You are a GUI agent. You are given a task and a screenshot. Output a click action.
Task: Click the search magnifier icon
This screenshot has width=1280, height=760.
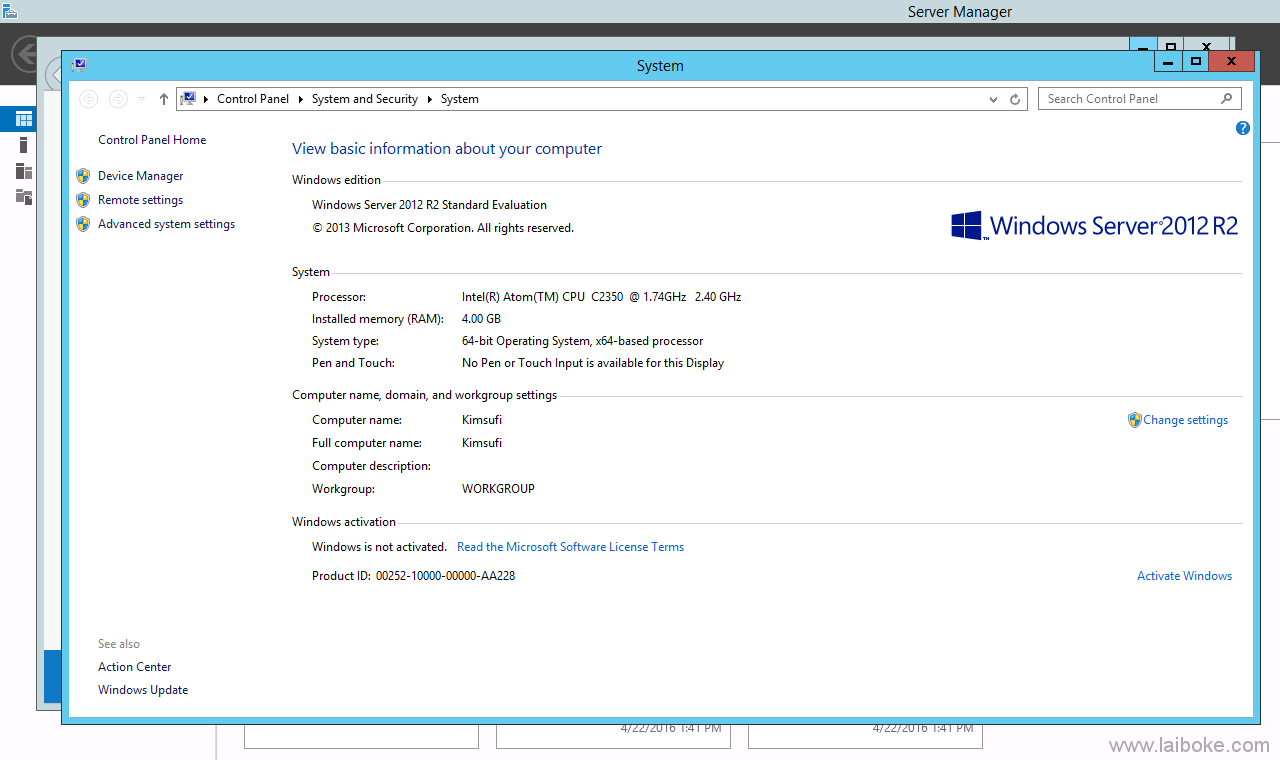coord(1227,99)
